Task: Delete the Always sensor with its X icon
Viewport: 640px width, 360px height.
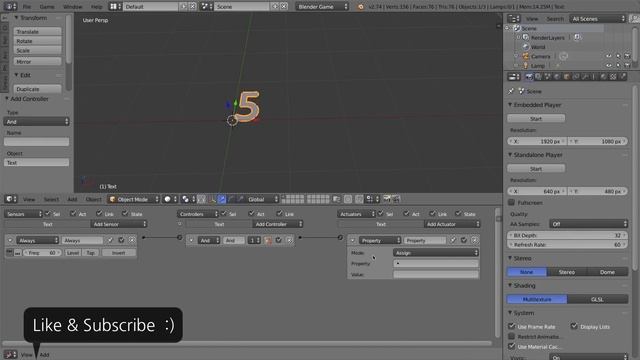Action: [x=132, y=240]
